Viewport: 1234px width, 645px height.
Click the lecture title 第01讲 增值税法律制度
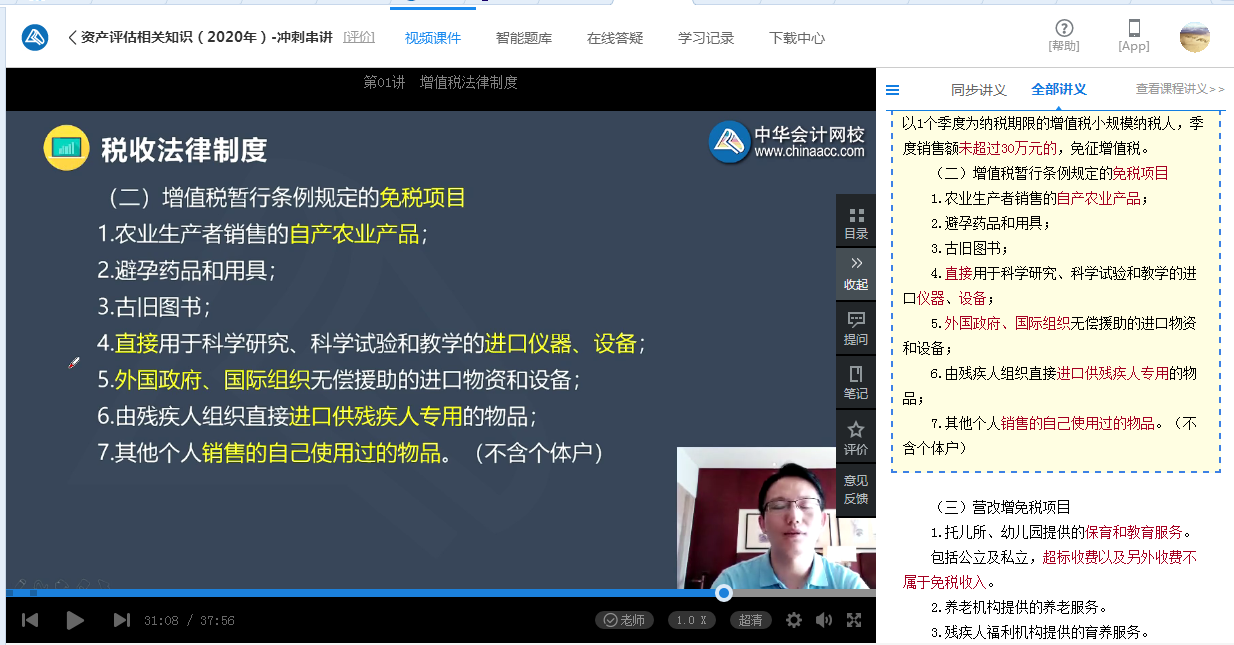coord(440,82)
